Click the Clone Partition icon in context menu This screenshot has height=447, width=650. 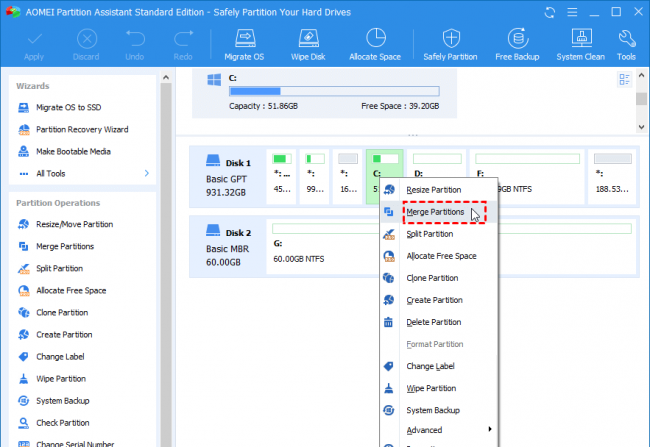pyautogui.click(x=388, y=278)
